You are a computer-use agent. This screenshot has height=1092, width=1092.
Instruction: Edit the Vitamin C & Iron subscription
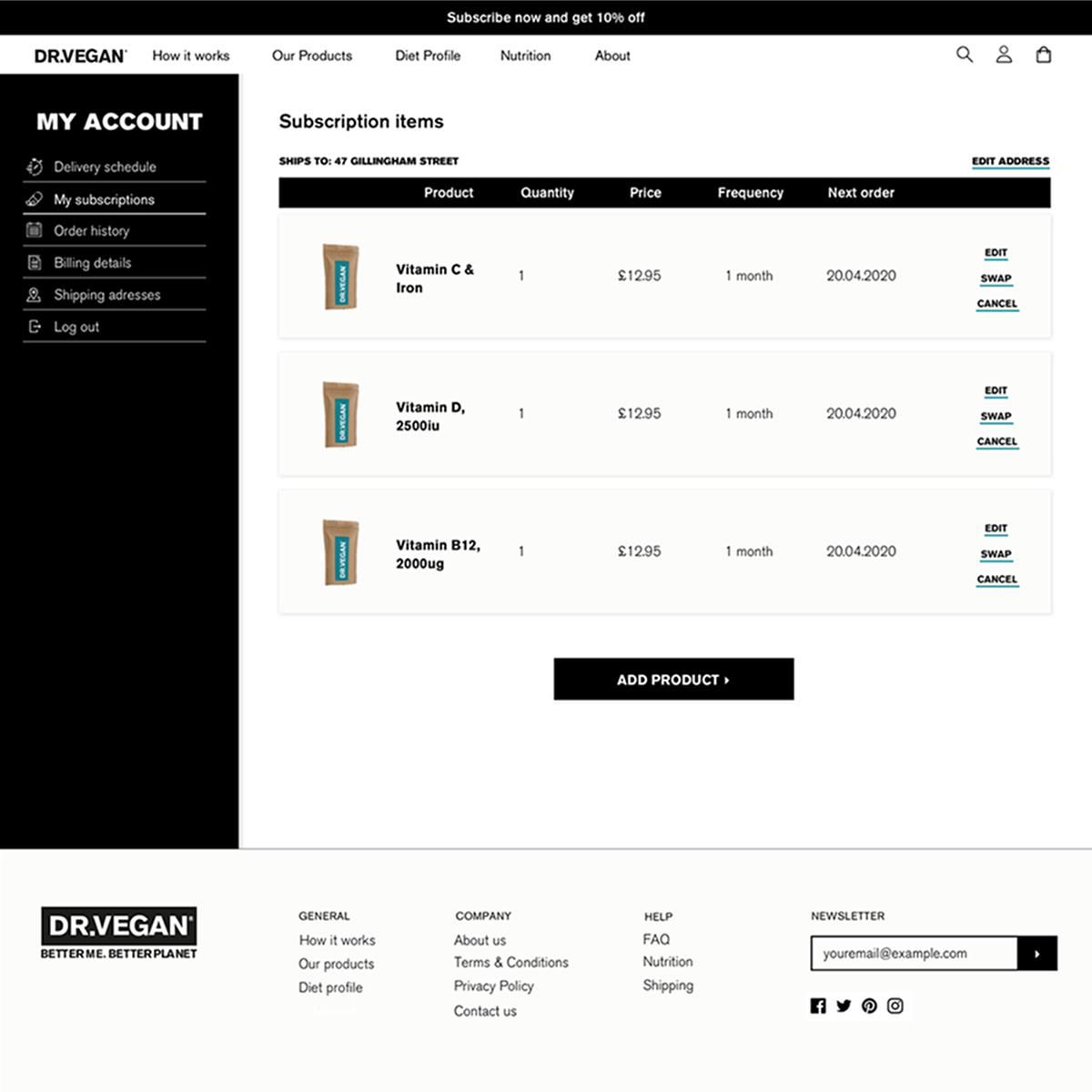pos(996,253)
